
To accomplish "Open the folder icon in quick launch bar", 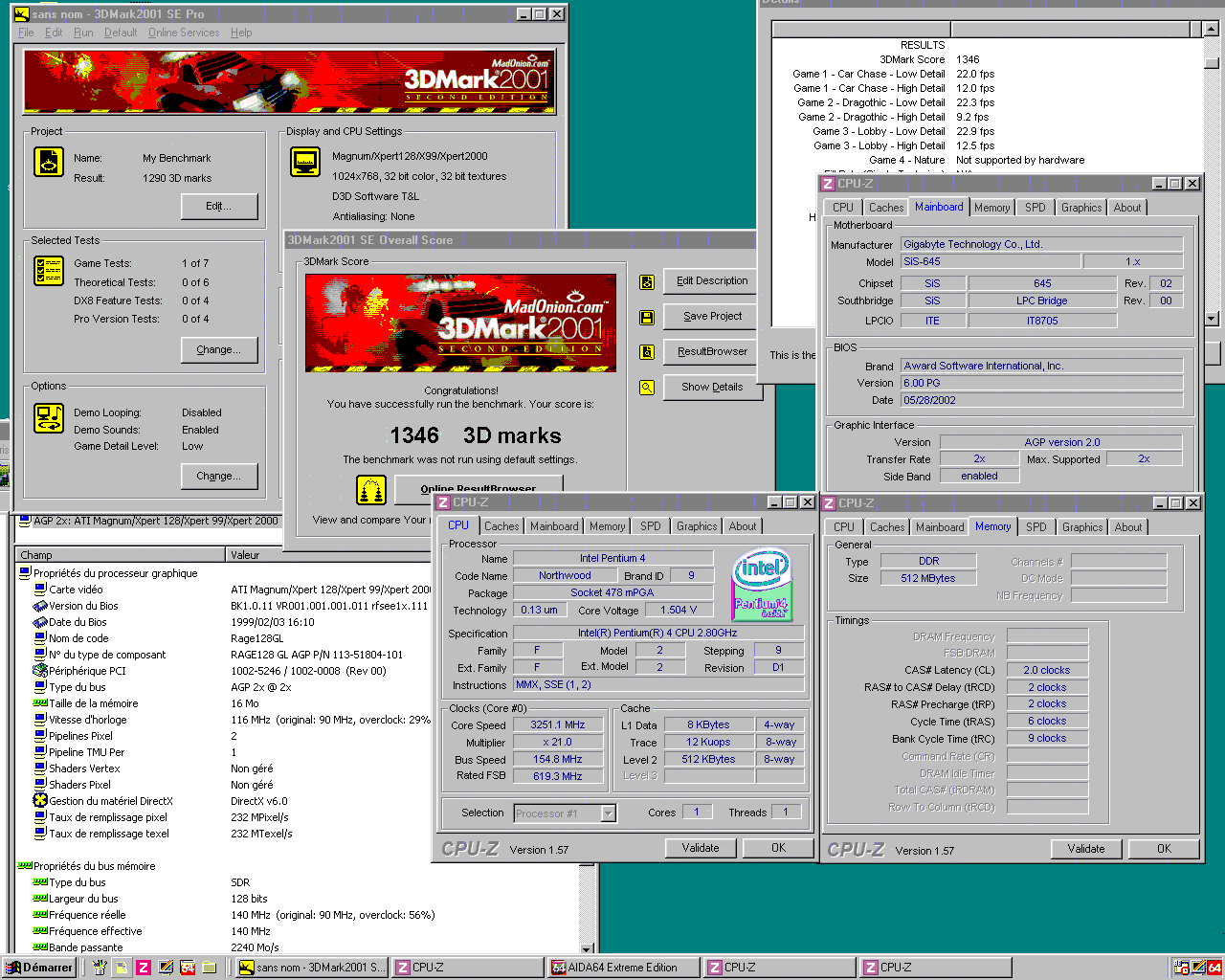I will pos(210,968).
